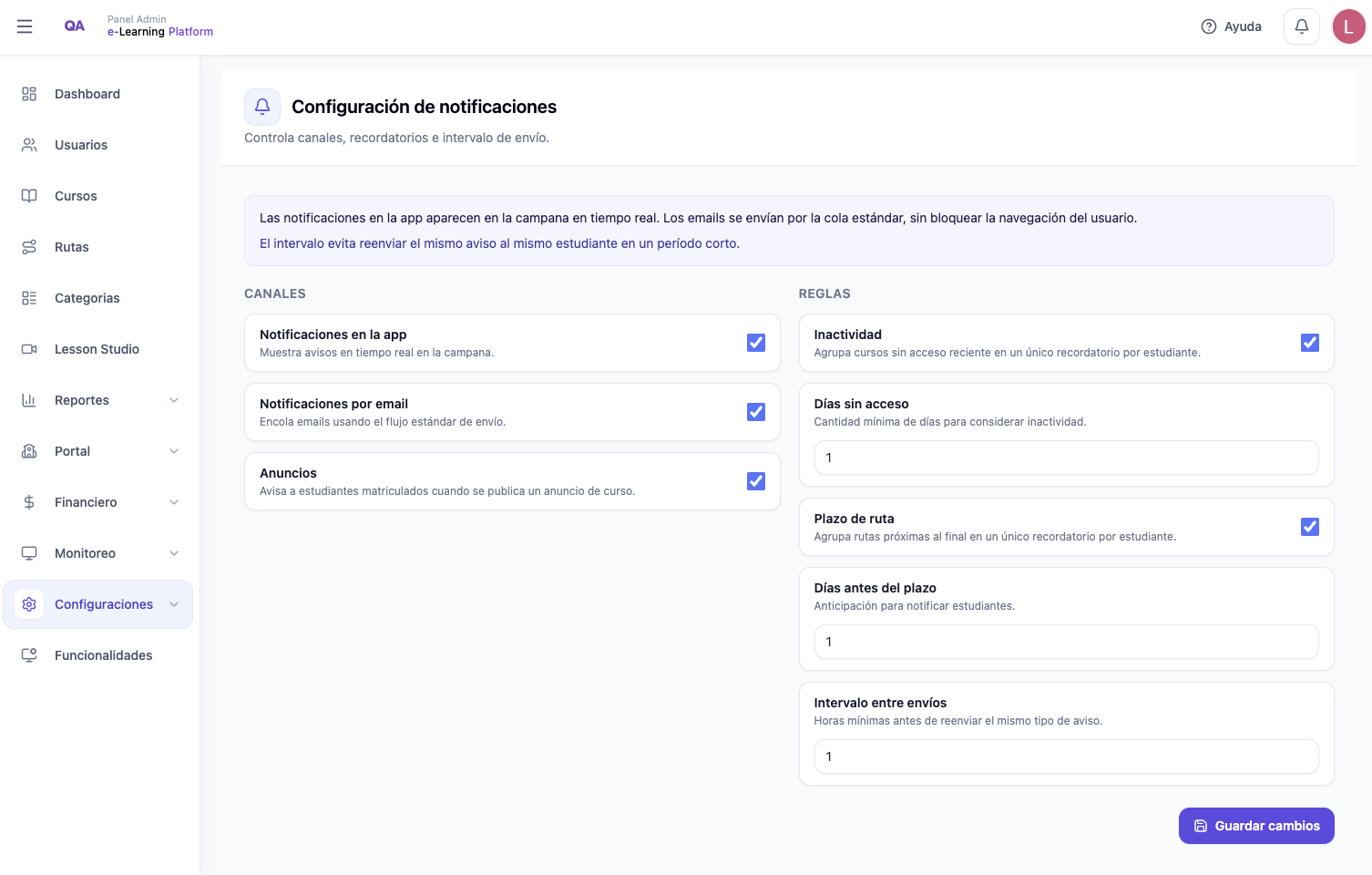Click the Lesson Studio camera icon
1372x875 pixels.
(x=29, y=349)
